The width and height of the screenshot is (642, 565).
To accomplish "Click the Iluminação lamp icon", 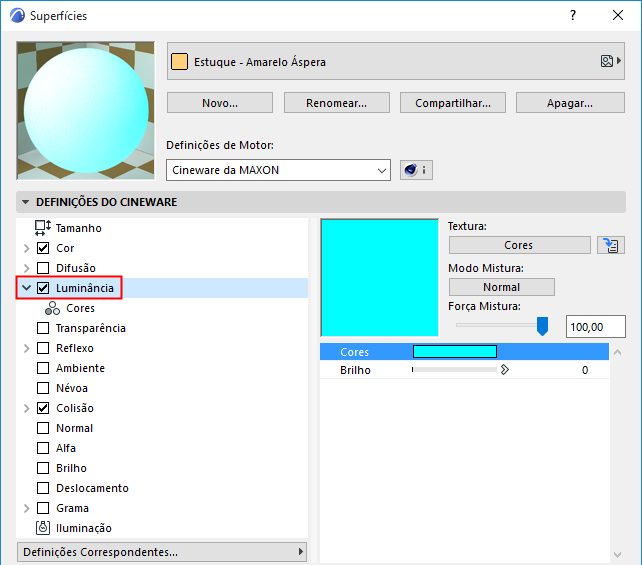I will click(x=43, y=528).
